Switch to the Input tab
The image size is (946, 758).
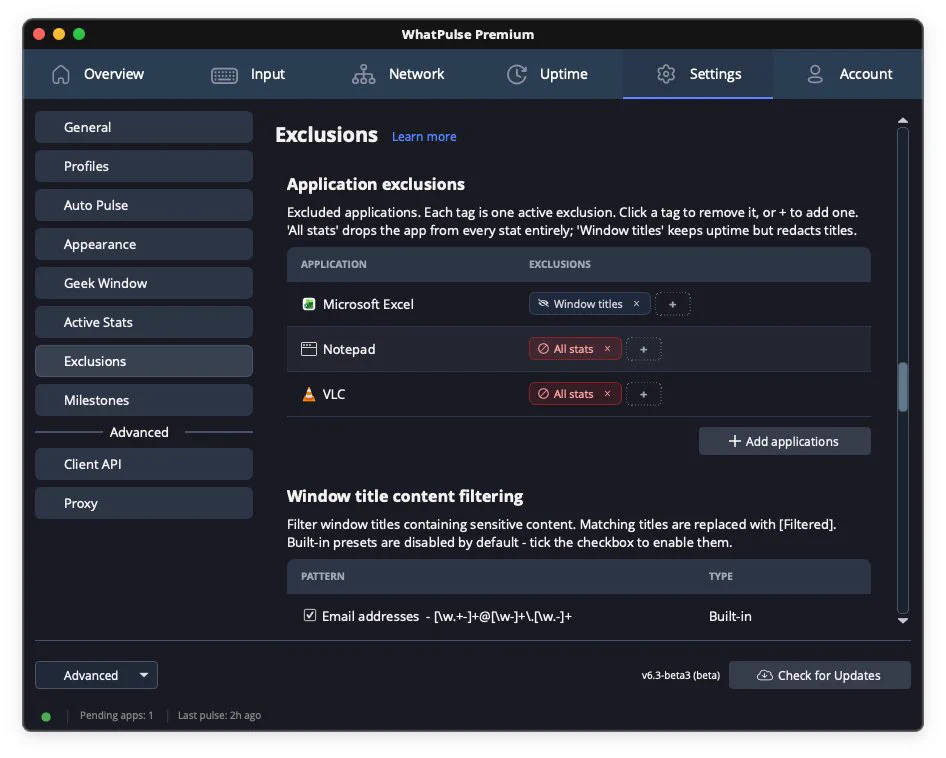[248, 74]
